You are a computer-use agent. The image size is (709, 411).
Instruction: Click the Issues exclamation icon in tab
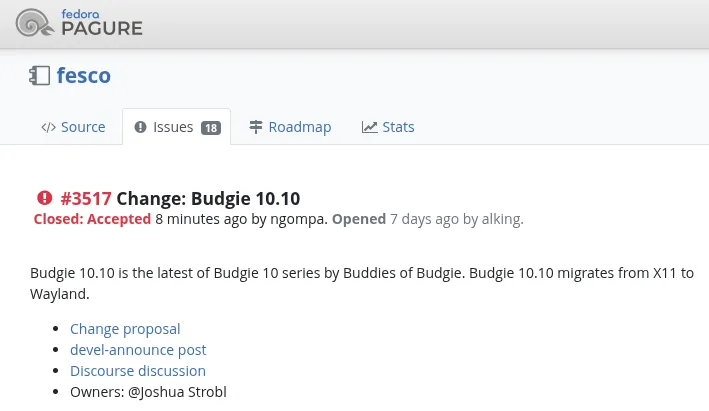click(x=141, y=127)
